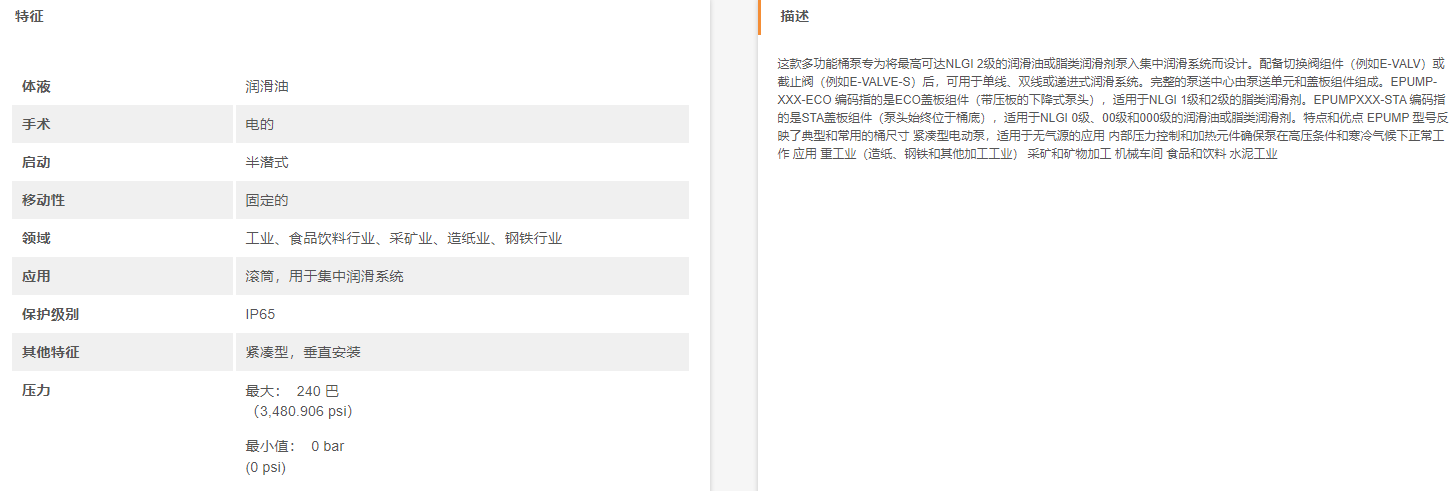Click the value 电的
This screenshot has width=1453, height=491.
(x=260, y=125)
